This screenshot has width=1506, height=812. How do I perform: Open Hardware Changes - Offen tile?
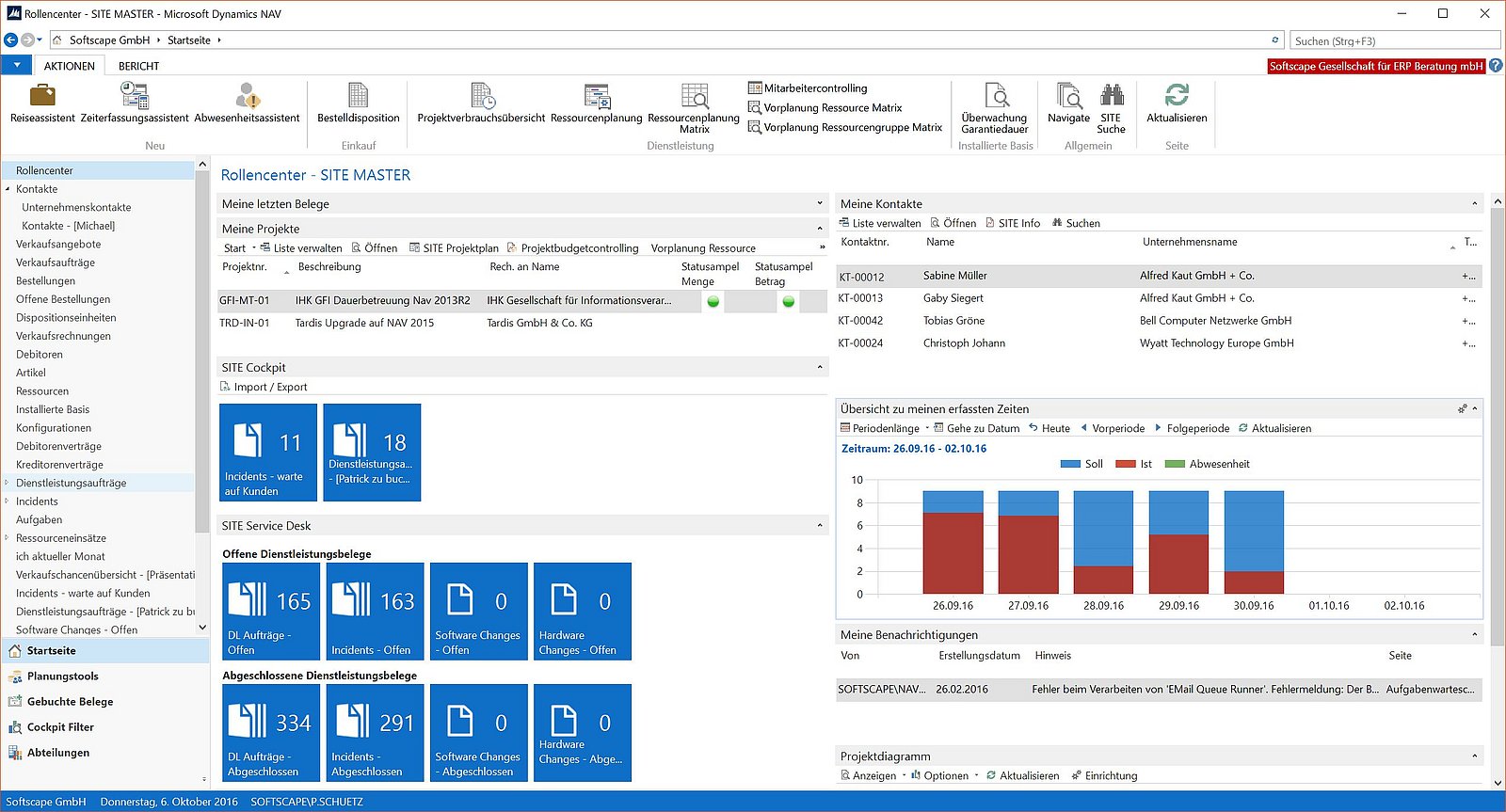[582, 612]
